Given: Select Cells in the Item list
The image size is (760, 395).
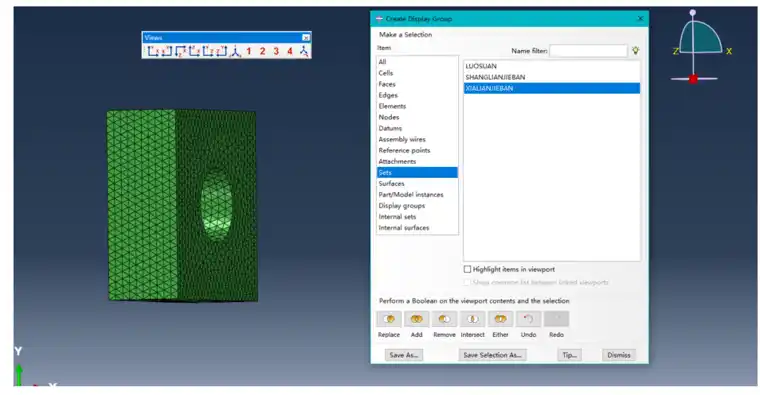Looking at the screenshot, I should [417, 73].
